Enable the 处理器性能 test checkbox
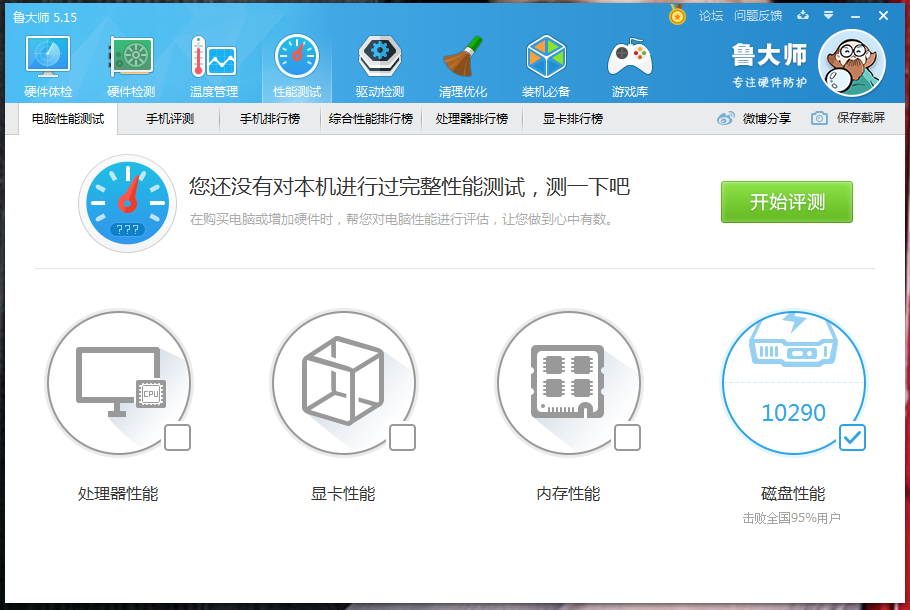This screenshot has height=610, width=910. [178, 438]
